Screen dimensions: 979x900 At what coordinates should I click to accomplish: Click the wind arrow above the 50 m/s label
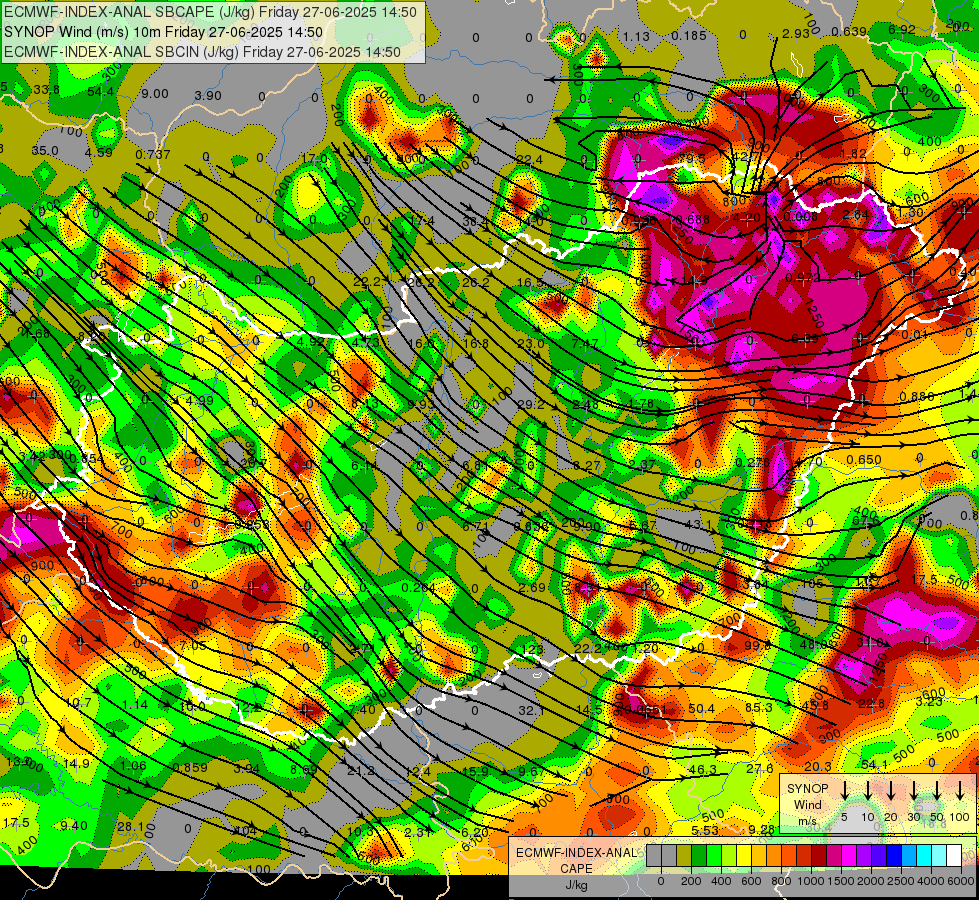point(937,790)
